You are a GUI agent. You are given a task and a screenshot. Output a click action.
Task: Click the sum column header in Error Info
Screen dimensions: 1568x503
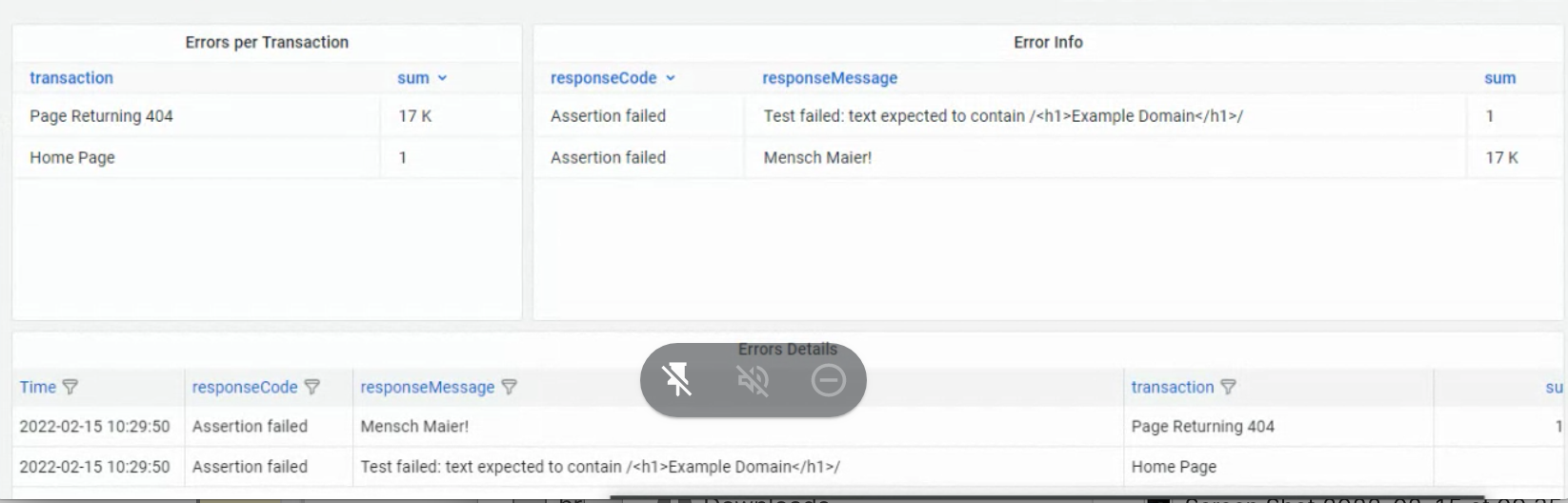click(1499, 78)
